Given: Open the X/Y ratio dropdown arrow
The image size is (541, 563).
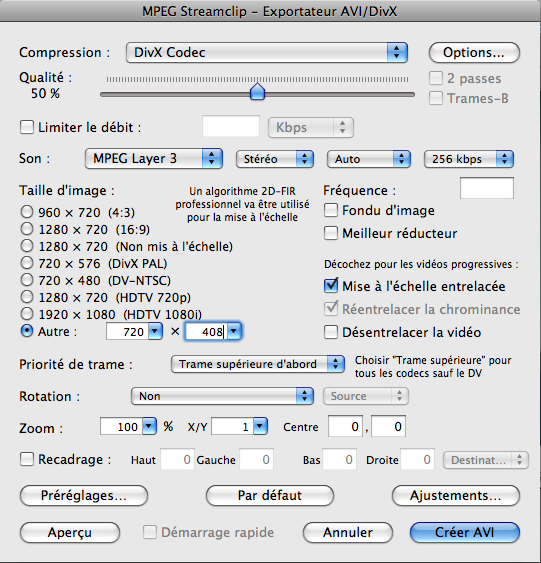Looking at the screenshot, I should [x=260, y=427].
